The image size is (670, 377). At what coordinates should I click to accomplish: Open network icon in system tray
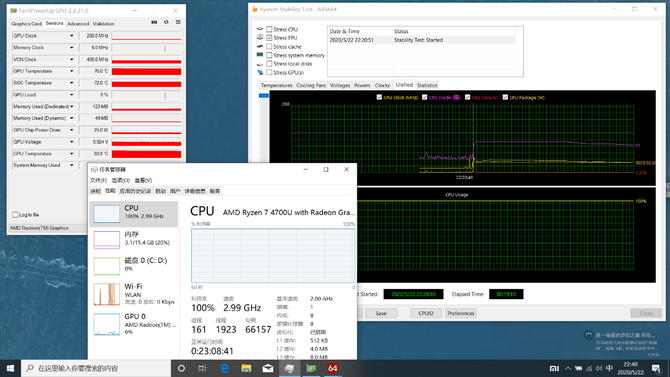pyautogui.click(x=589, y=368)
